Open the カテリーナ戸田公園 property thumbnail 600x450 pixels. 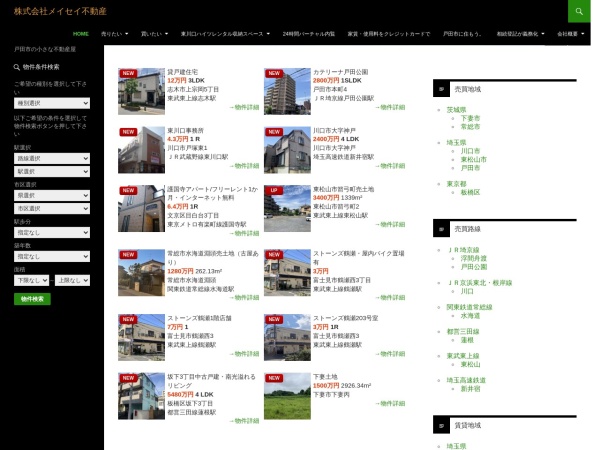tap(287, 91)
